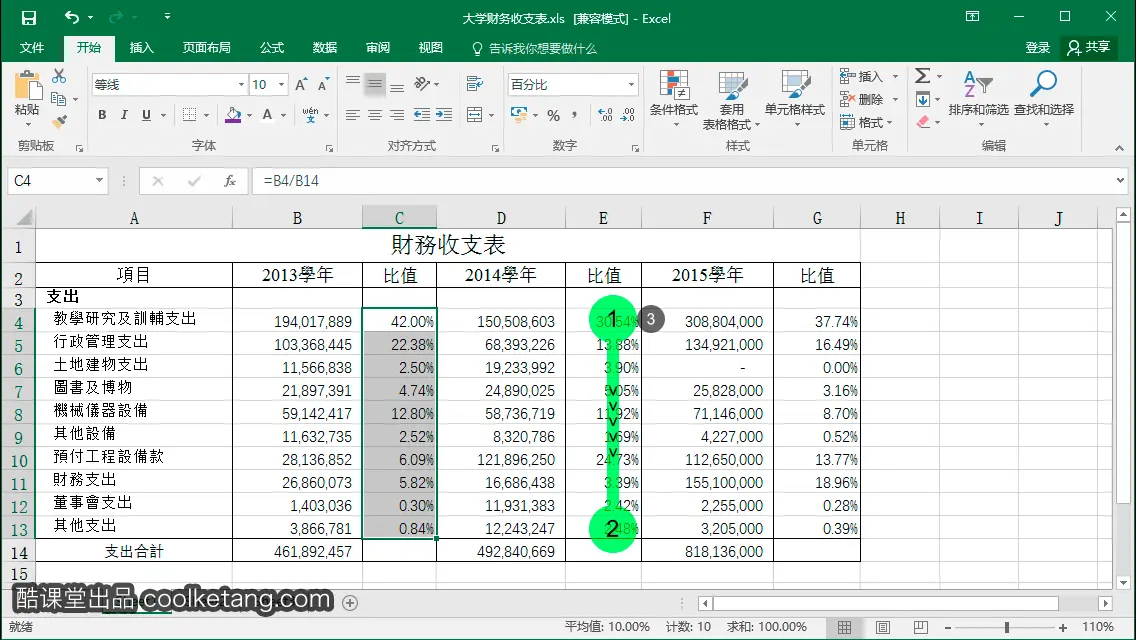Click the Increase Indent icon
1136x640 pixels.
[444, 115]
